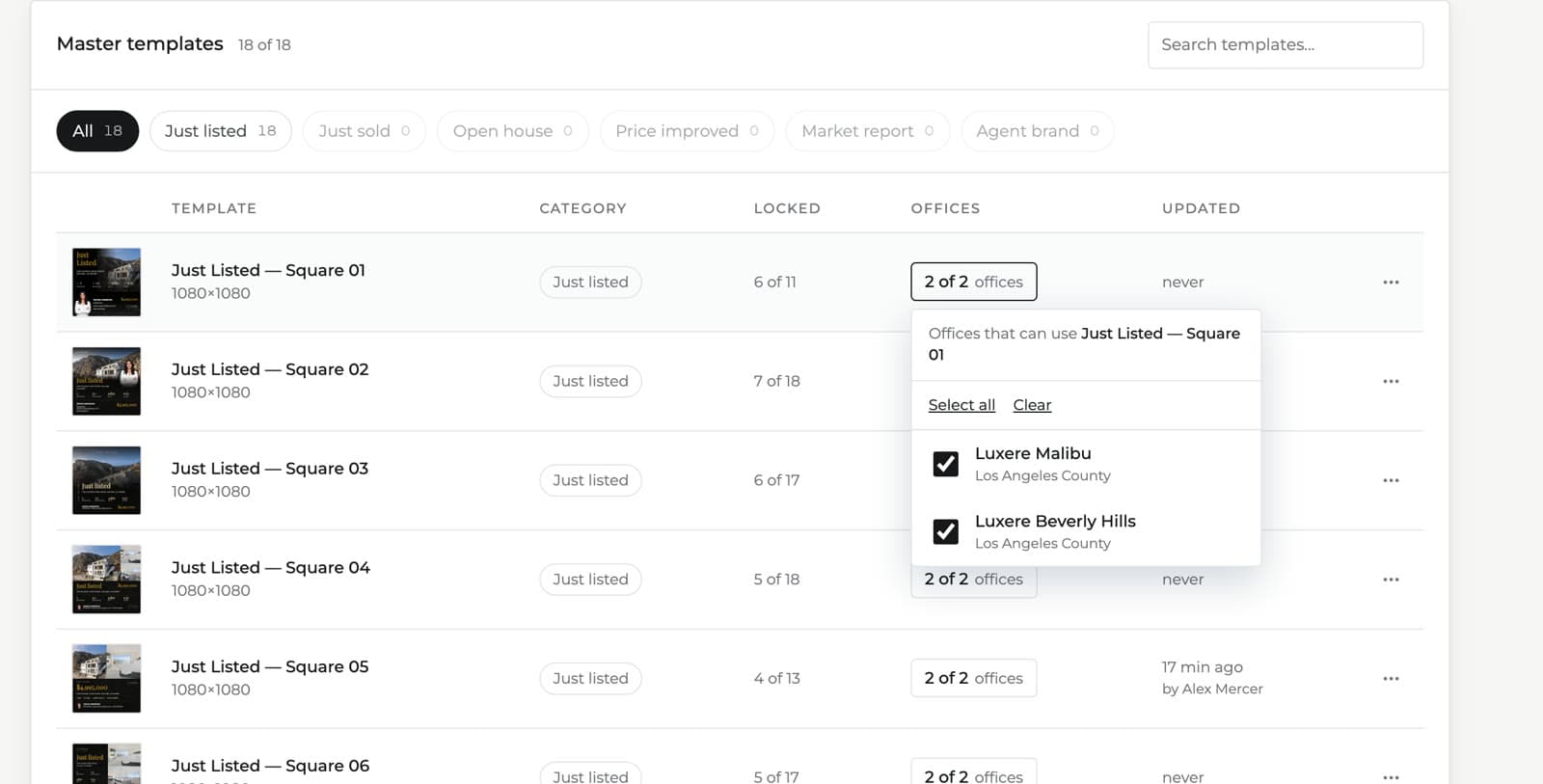Screen dimensions: 1543x784
Task: Show Price improved templates
Action: tap(688, 131)
